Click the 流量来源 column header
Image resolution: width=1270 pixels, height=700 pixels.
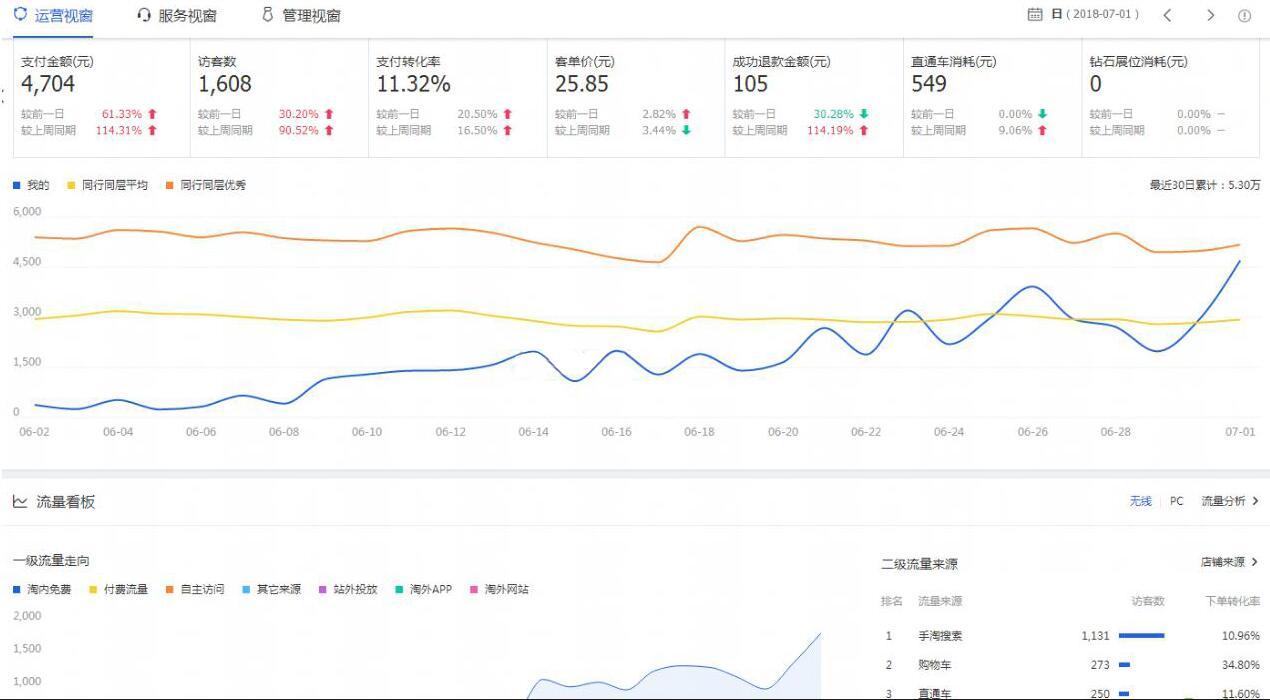tap(940, 601)
